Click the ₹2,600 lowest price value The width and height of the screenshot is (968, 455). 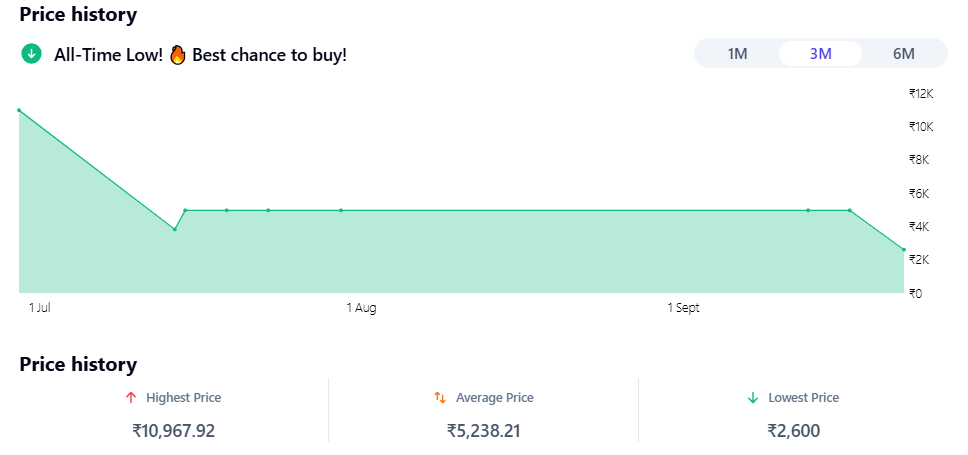click(x=794, y=431)
